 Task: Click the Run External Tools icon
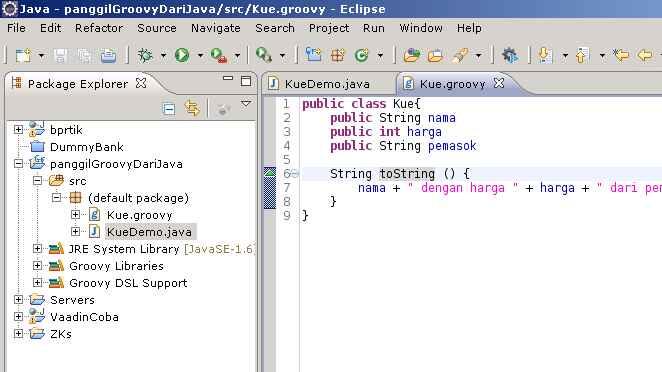[x=219, y=55]
